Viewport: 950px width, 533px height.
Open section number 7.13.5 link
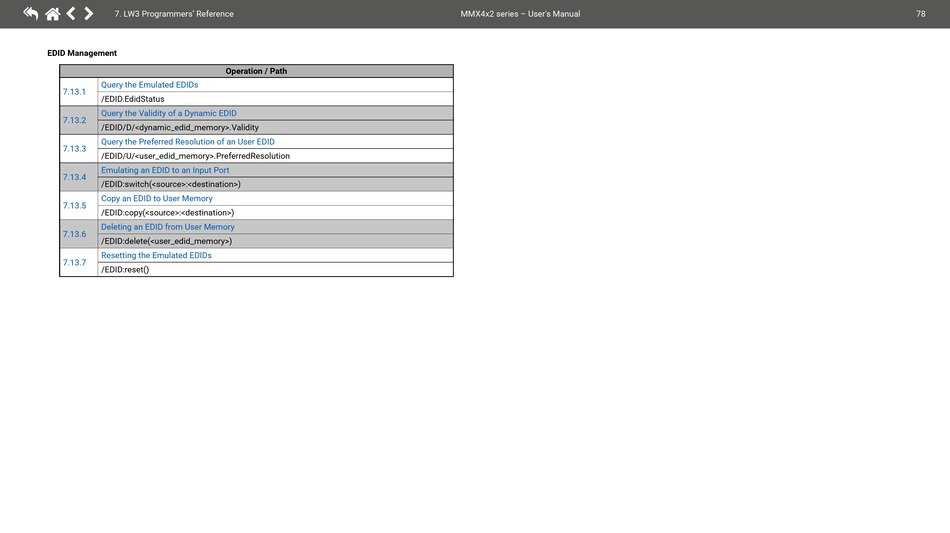point(75,206)
